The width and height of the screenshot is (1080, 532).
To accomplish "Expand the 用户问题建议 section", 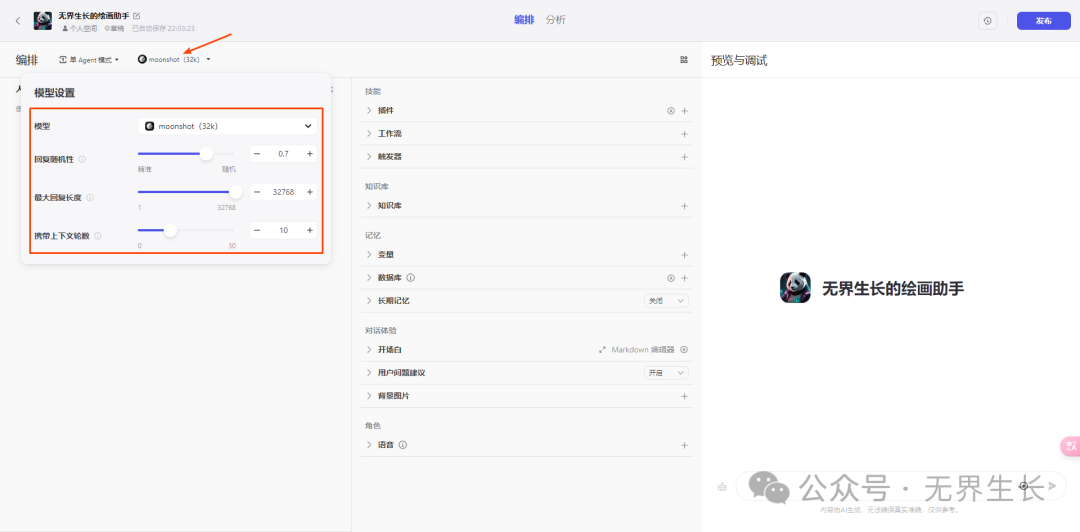I will (x=369, y=373).
